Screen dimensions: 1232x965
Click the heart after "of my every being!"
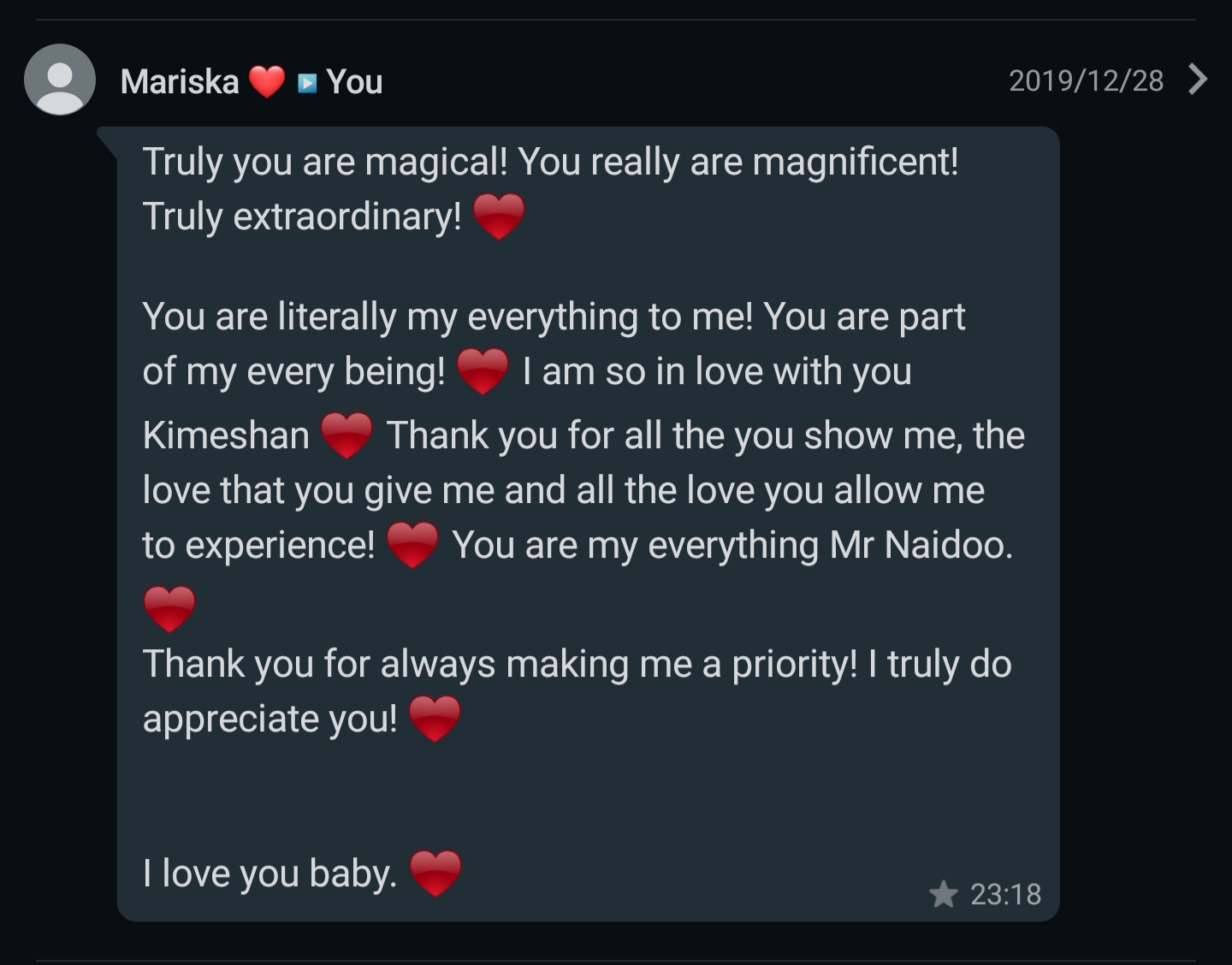tap(483, 371)
